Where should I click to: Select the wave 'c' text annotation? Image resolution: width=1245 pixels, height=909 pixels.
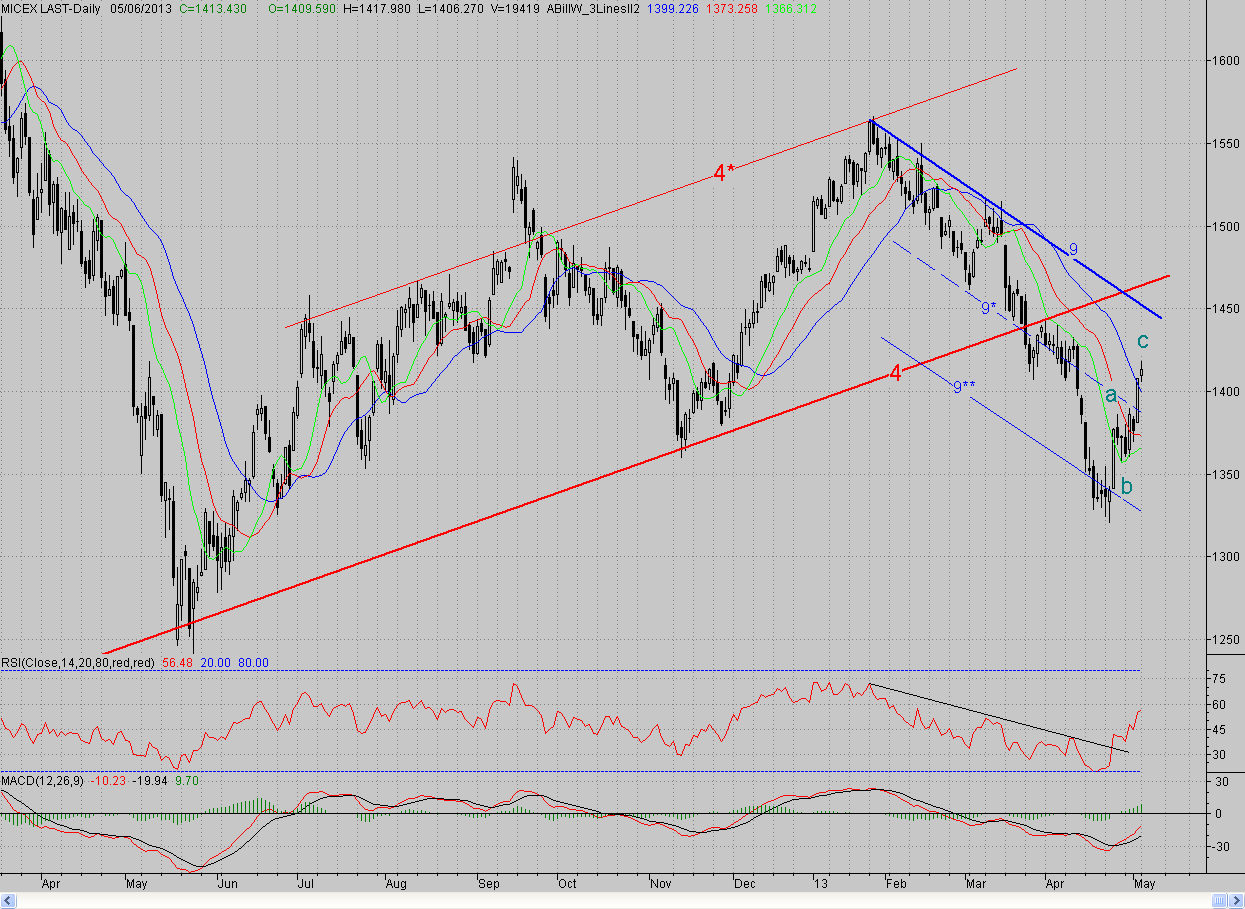click(1142, 342)
